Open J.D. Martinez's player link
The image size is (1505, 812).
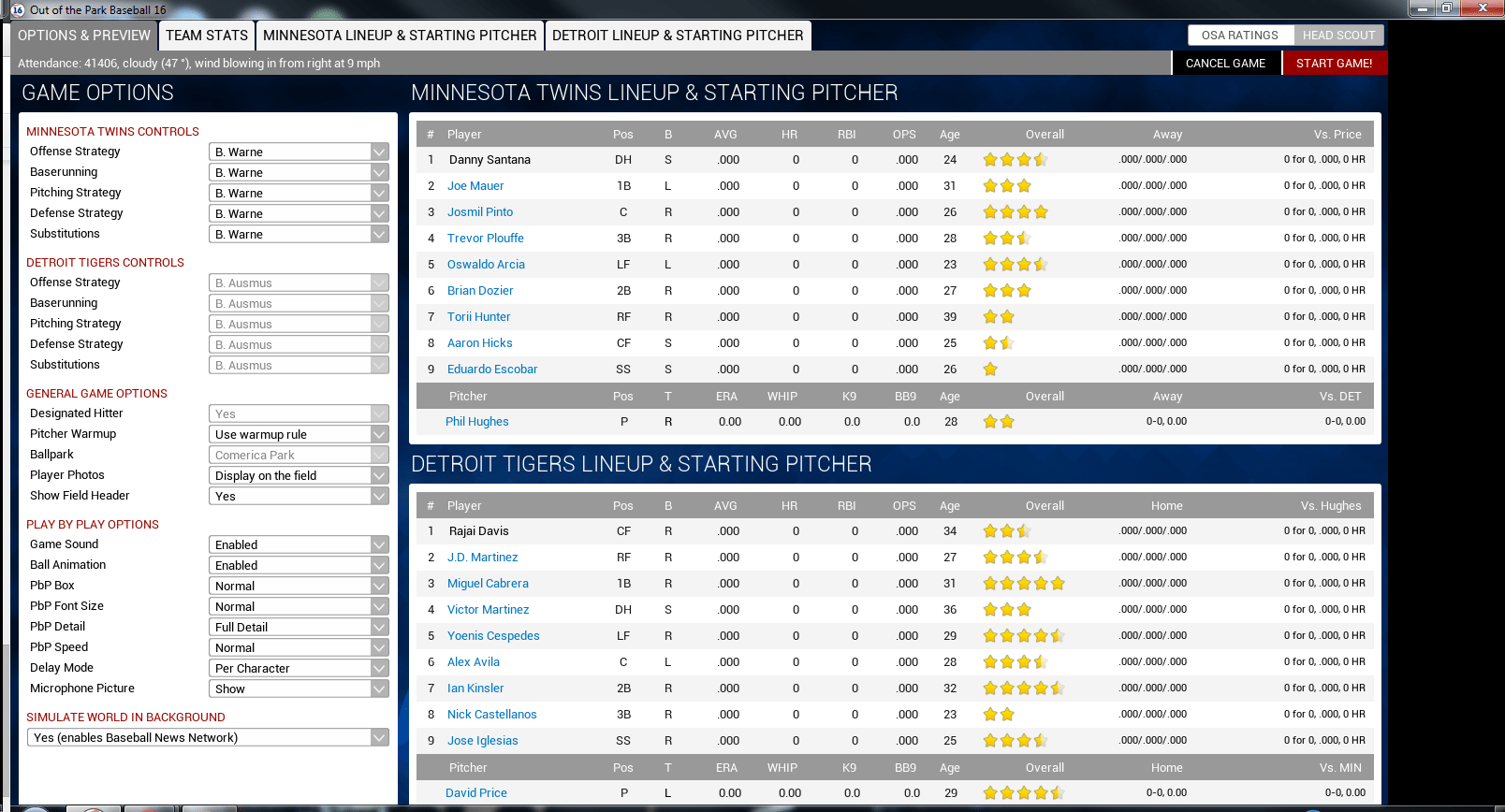[x=482, y=558]
